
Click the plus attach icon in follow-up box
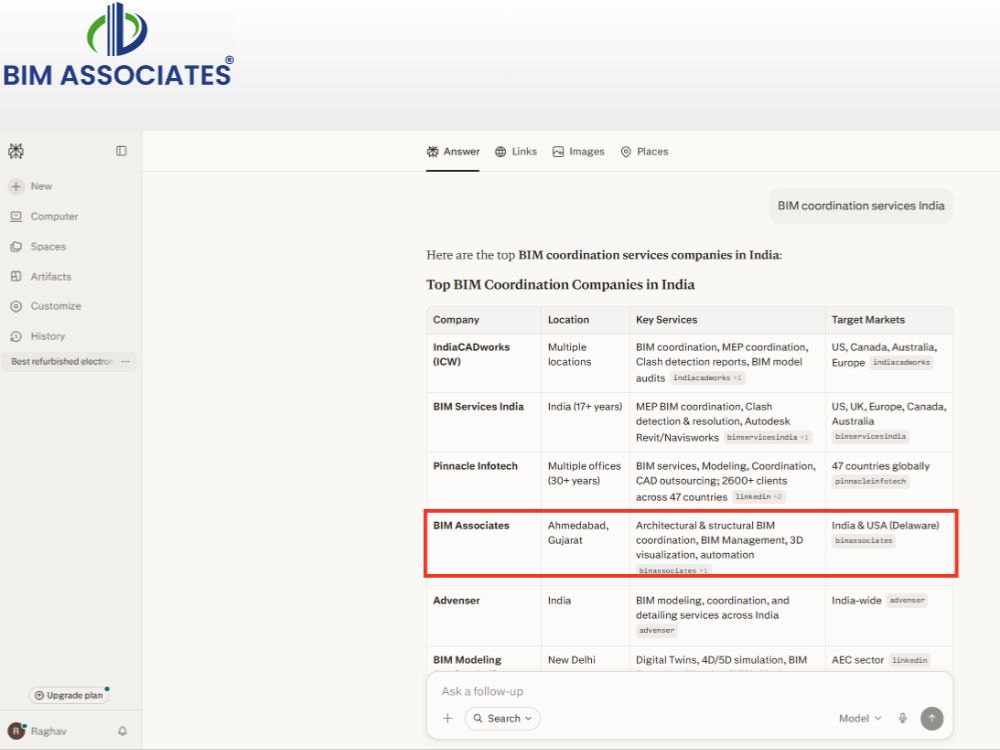[x=448, y=718]
